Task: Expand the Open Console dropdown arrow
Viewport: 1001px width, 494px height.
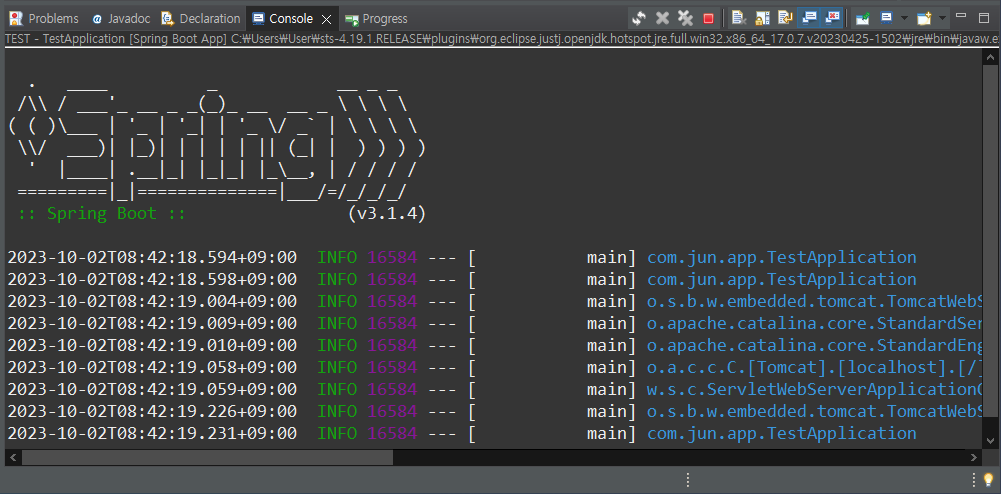Action: tap(942, 19)
